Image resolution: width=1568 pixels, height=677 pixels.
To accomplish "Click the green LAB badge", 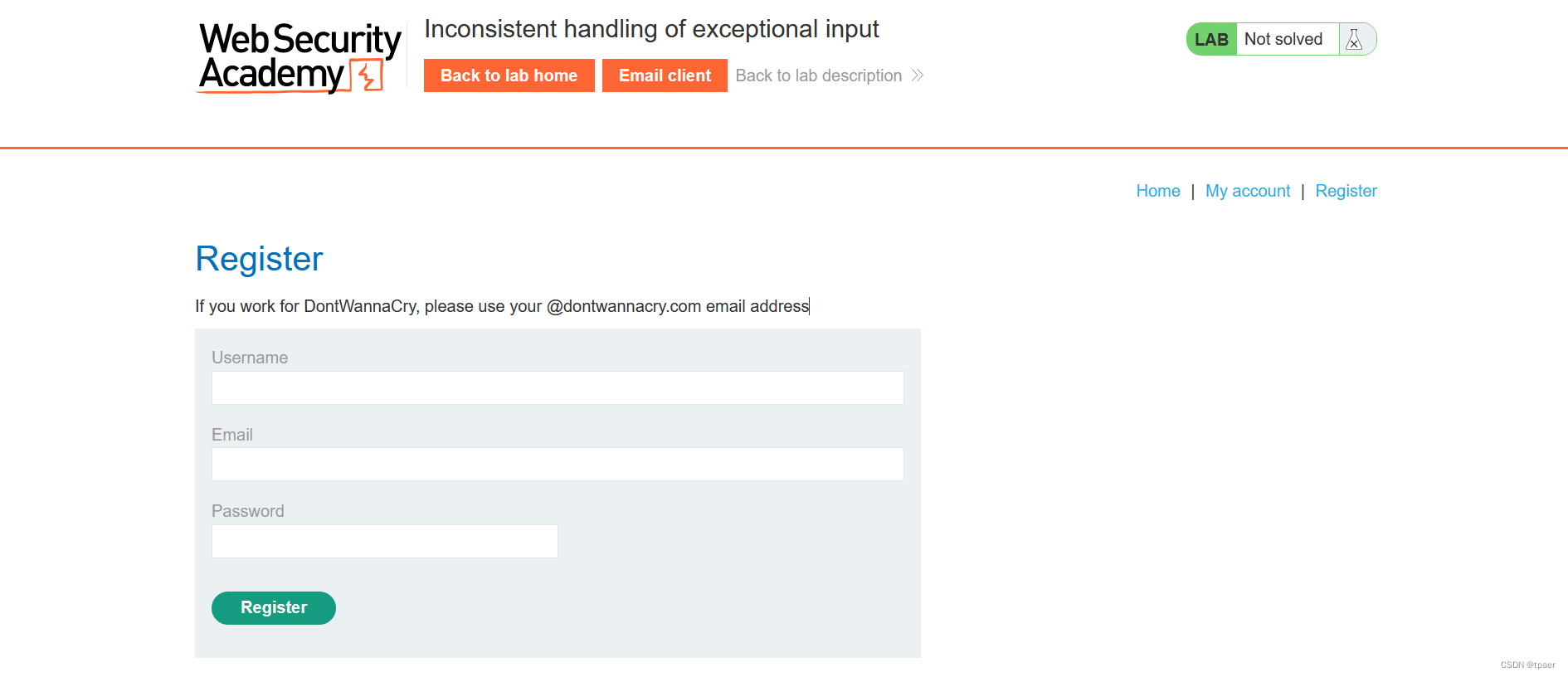I will (x=1211, y=39).
